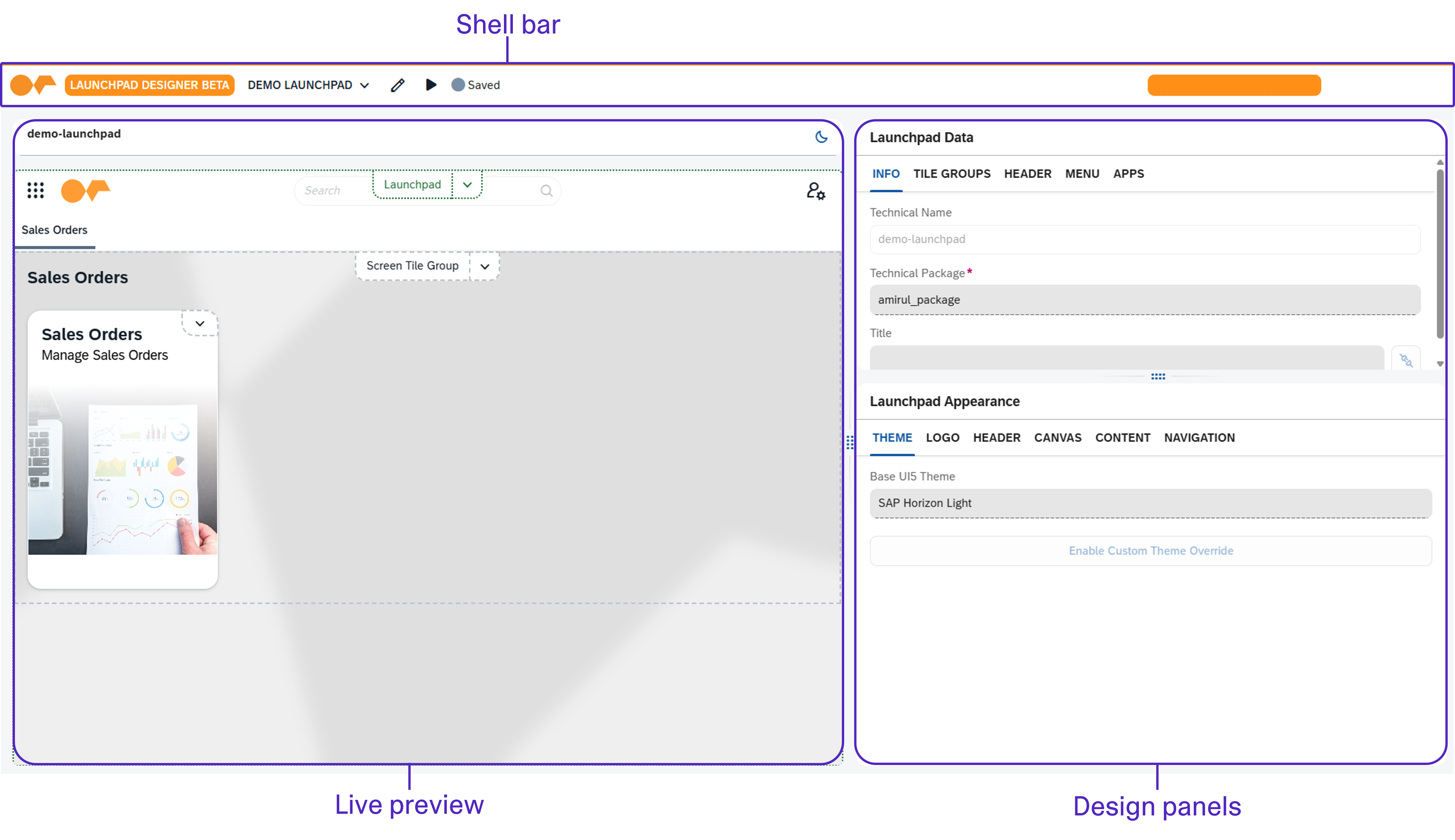Open Technical Package selector
The image size is (1455, 840).
click(x=1145, y=300)
